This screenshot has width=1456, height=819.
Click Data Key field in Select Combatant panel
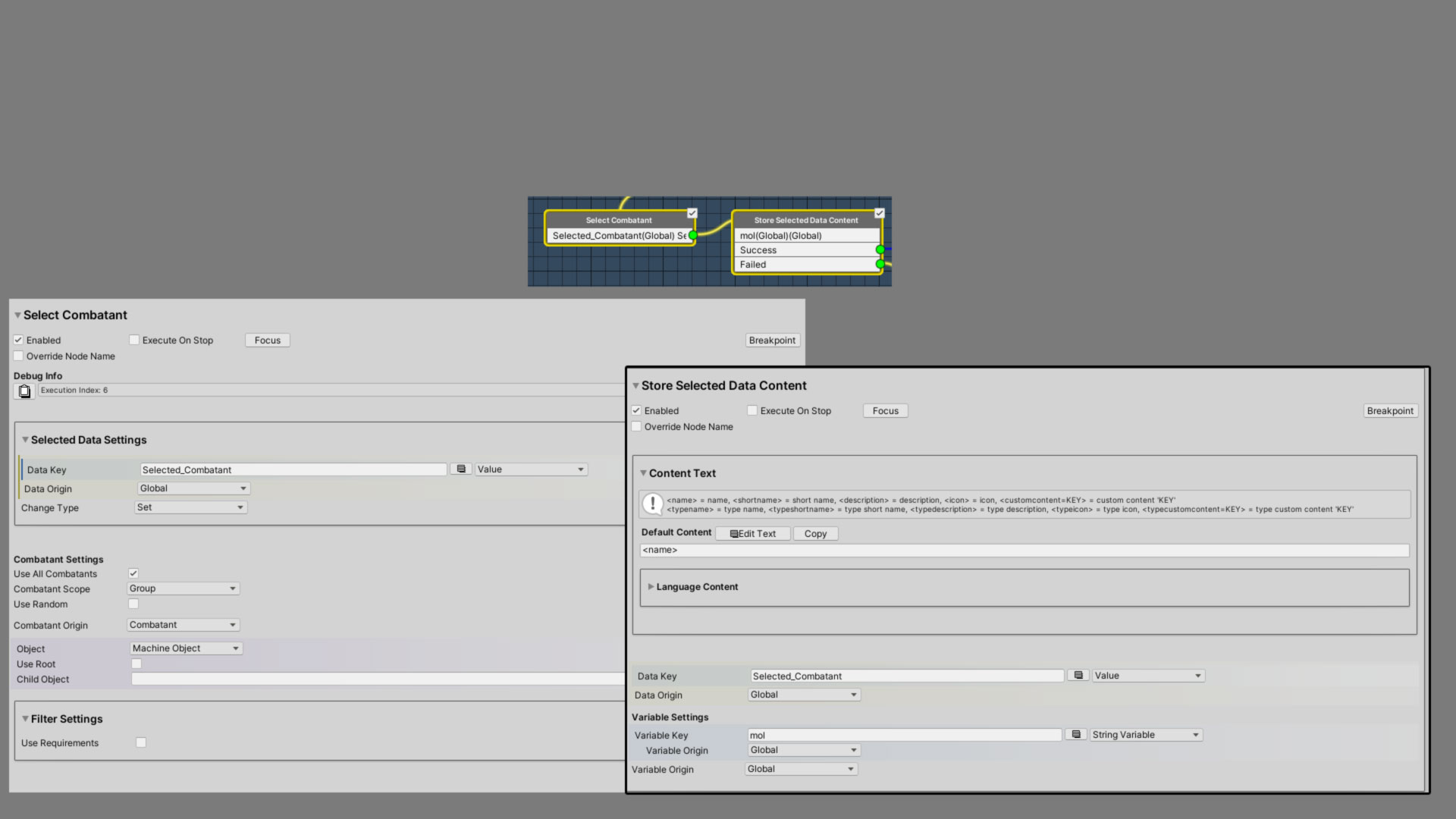[x=293, y=470]
